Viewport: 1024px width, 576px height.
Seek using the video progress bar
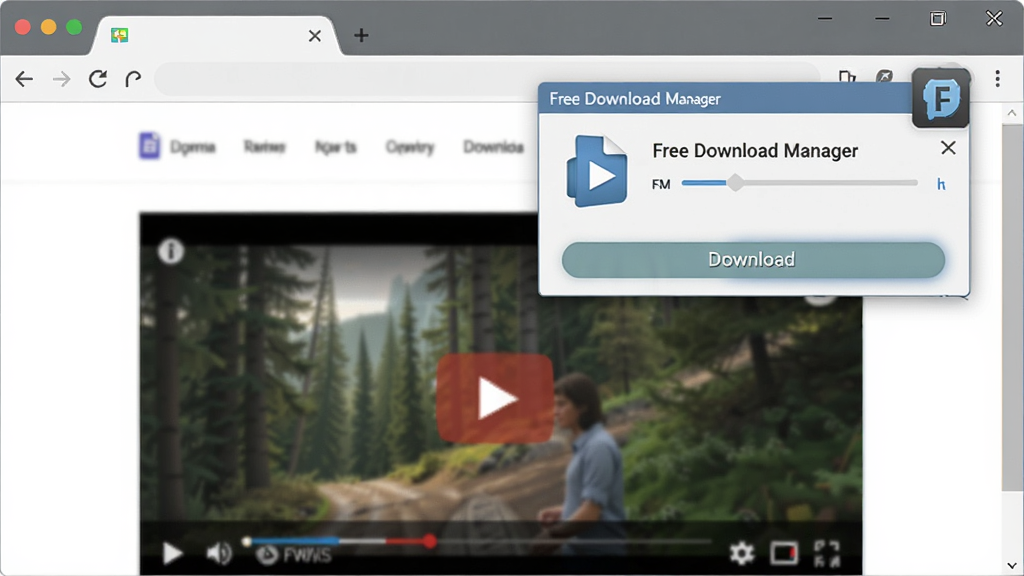tap(477, 541)
